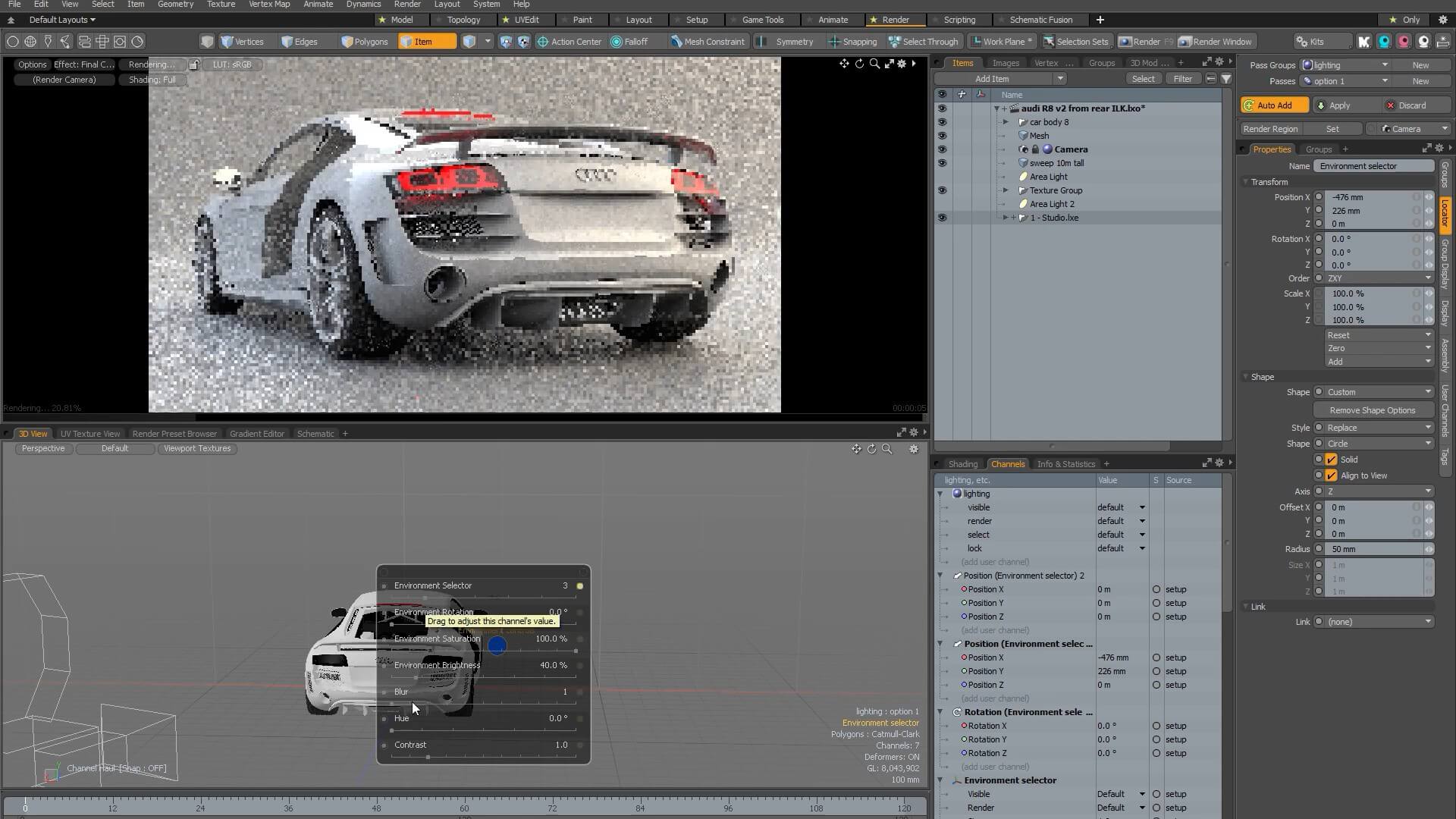Click the pan-move icon in the 3D viewport header

(x=856, y=449)
